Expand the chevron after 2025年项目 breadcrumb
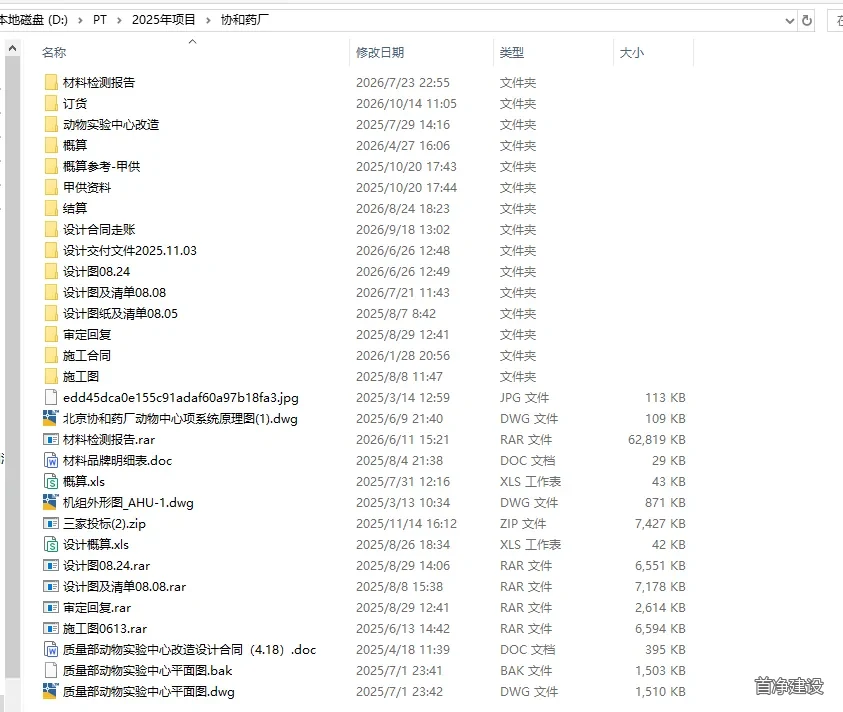843x712 pixels. pos(208,20)
